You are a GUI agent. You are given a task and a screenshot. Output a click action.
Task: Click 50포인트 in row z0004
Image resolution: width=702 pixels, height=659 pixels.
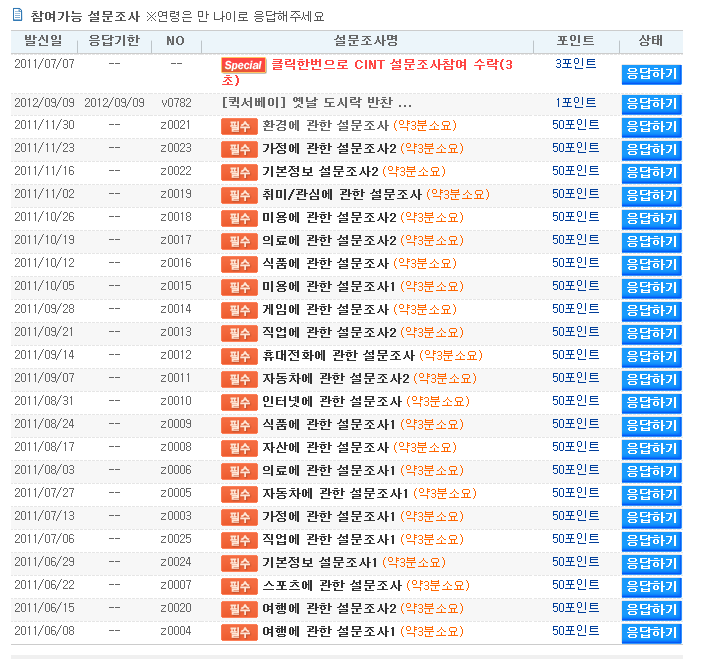575,631
